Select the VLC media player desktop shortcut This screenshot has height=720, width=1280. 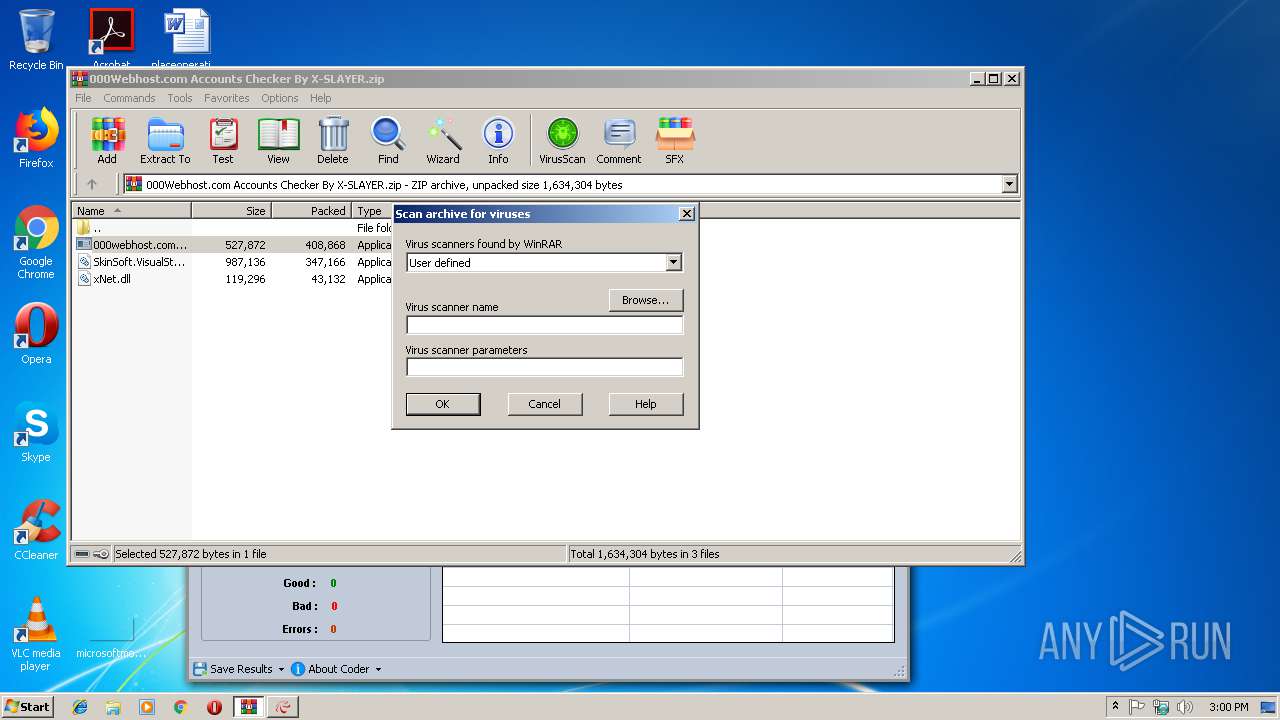[36, 634]
